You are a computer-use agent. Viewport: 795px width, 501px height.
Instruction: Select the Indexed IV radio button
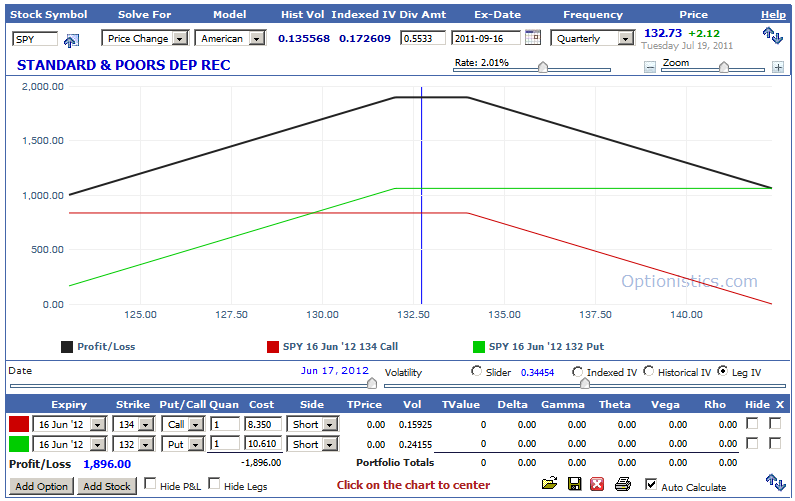[577, 372]
